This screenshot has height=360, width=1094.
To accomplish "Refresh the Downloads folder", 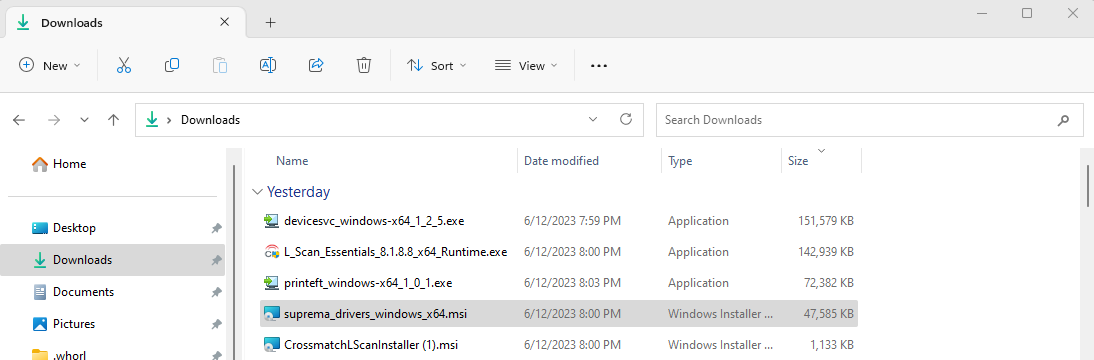I will 626,119.
